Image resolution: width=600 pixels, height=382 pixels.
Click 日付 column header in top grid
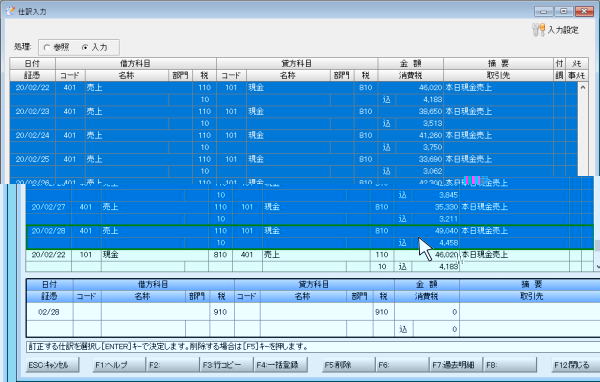pos(33,64)
